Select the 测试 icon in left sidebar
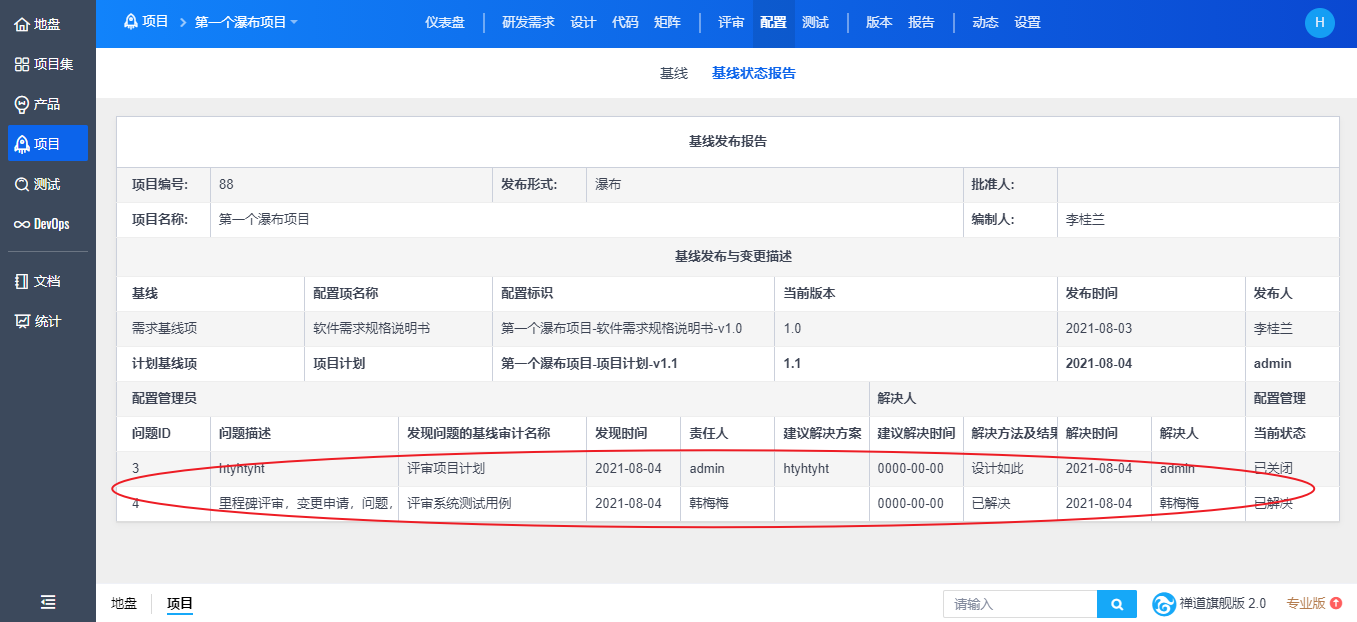The image size is (1357, 622). pos(22,184)
